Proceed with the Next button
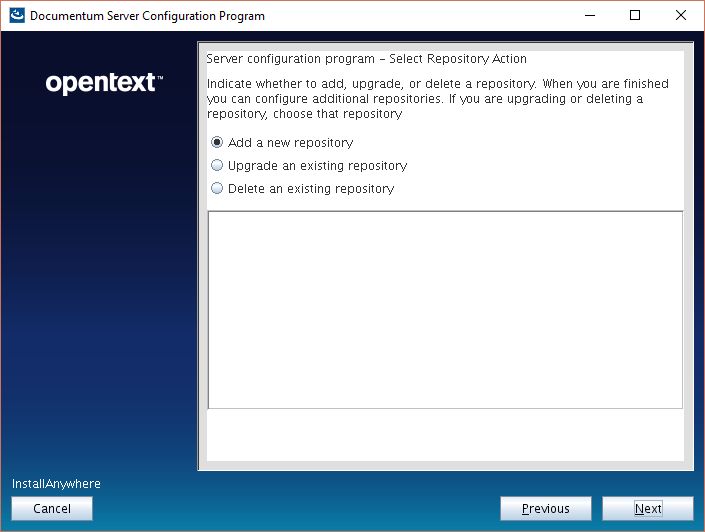705x532 pixels. (648, 509)
